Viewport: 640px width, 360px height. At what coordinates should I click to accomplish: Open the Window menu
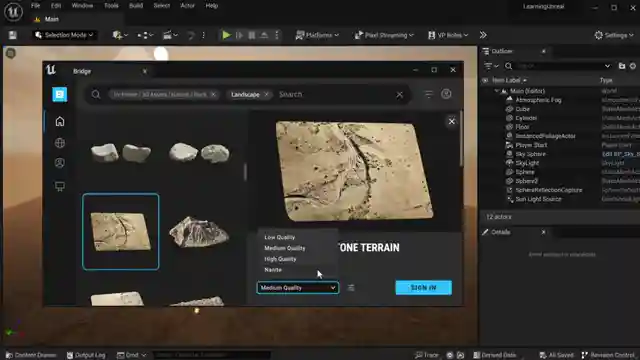(x=82, y=6)
